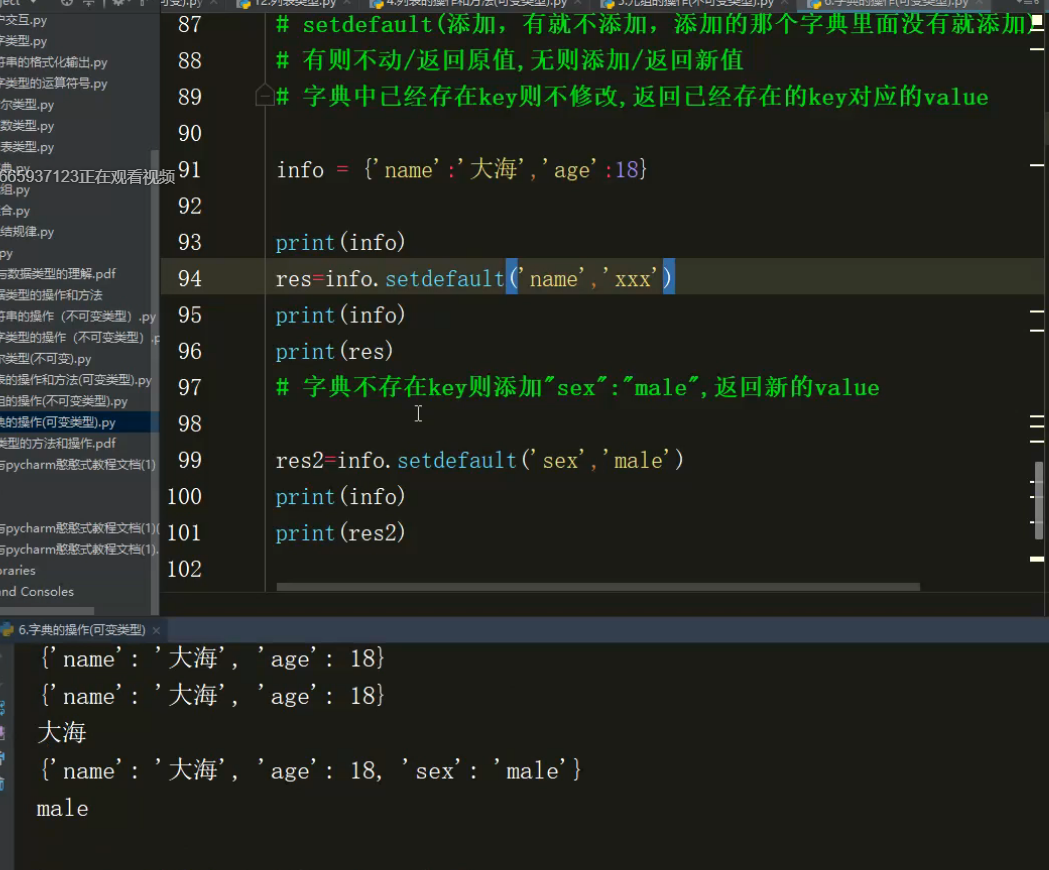This screenshot has width=1049, height=870.
Task: Click line number 91 in the gutter
Action: click(x=189, y=169)
